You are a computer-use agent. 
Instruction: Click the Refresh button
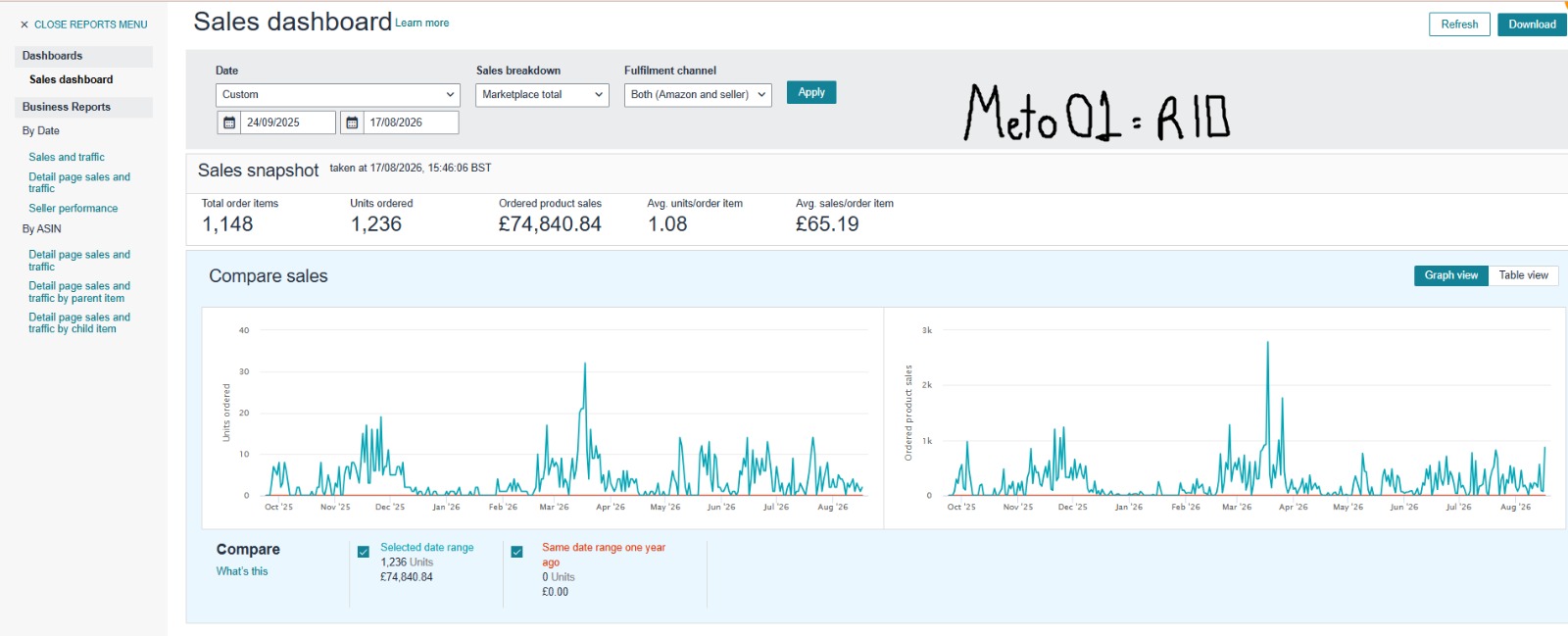1459,24
